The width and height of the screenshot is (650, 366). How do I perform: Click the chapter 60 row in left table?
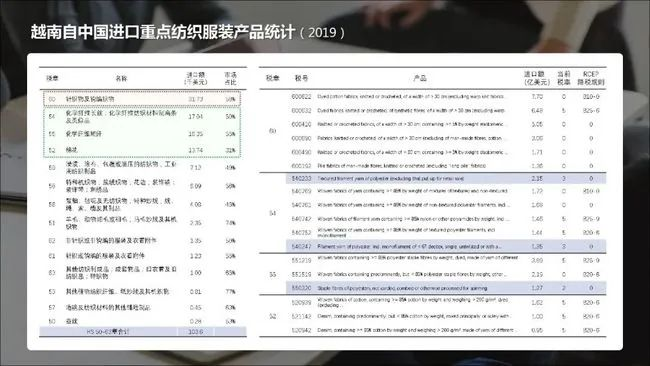(142, 99)
